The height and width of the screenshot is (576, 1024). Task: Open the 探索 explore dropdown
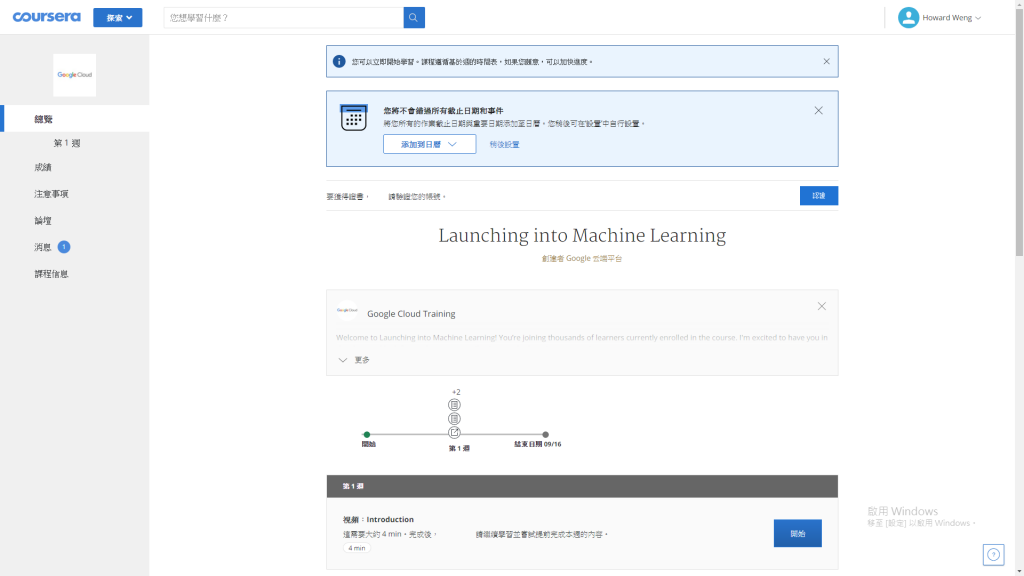tap(118, 18)
